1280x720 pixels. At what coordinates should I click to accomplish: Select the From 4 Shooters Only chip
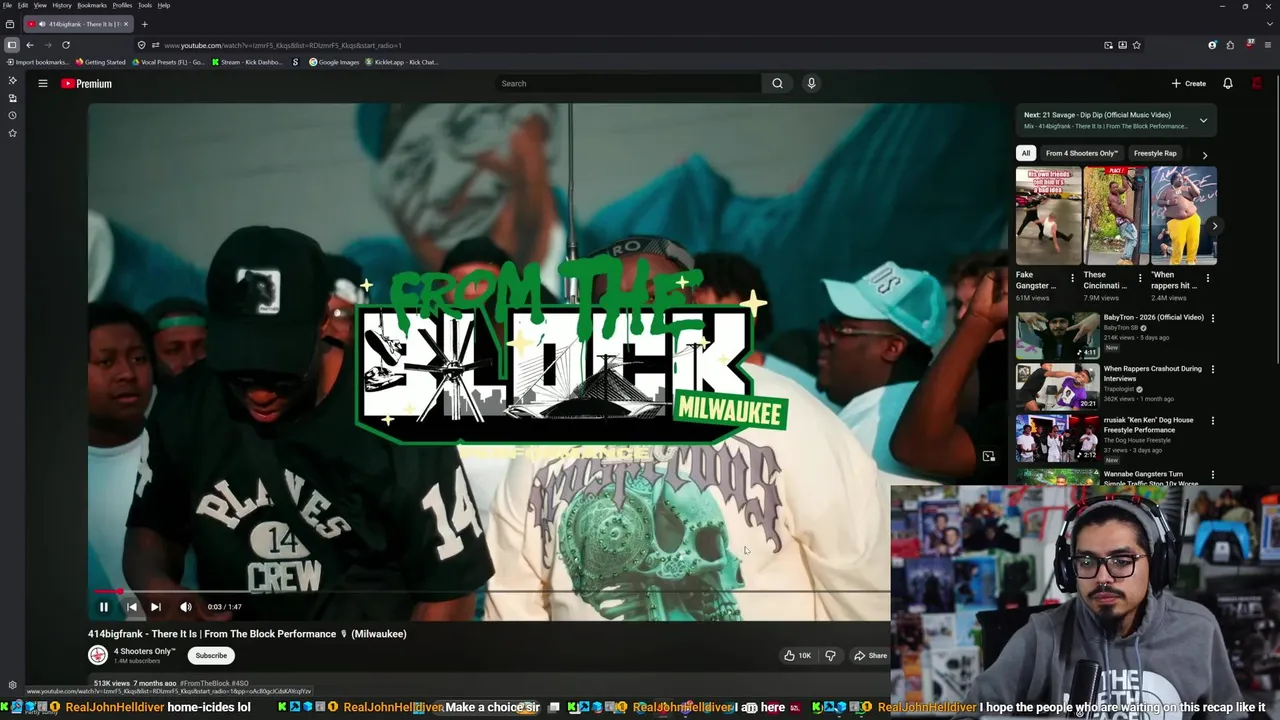1081,154
